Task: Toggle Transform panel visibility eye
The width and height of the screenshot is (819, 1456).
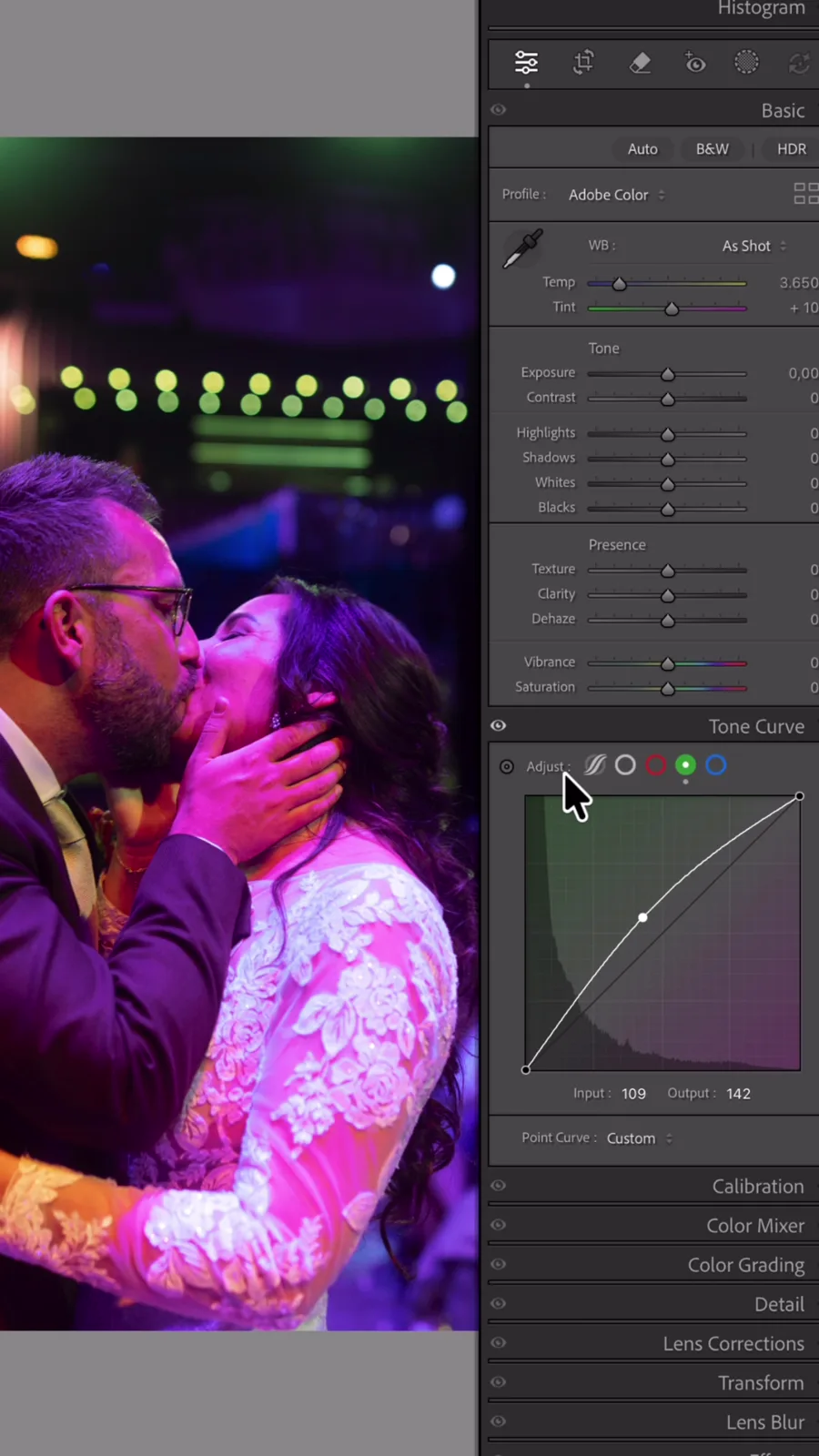Action: point(499,1381)
